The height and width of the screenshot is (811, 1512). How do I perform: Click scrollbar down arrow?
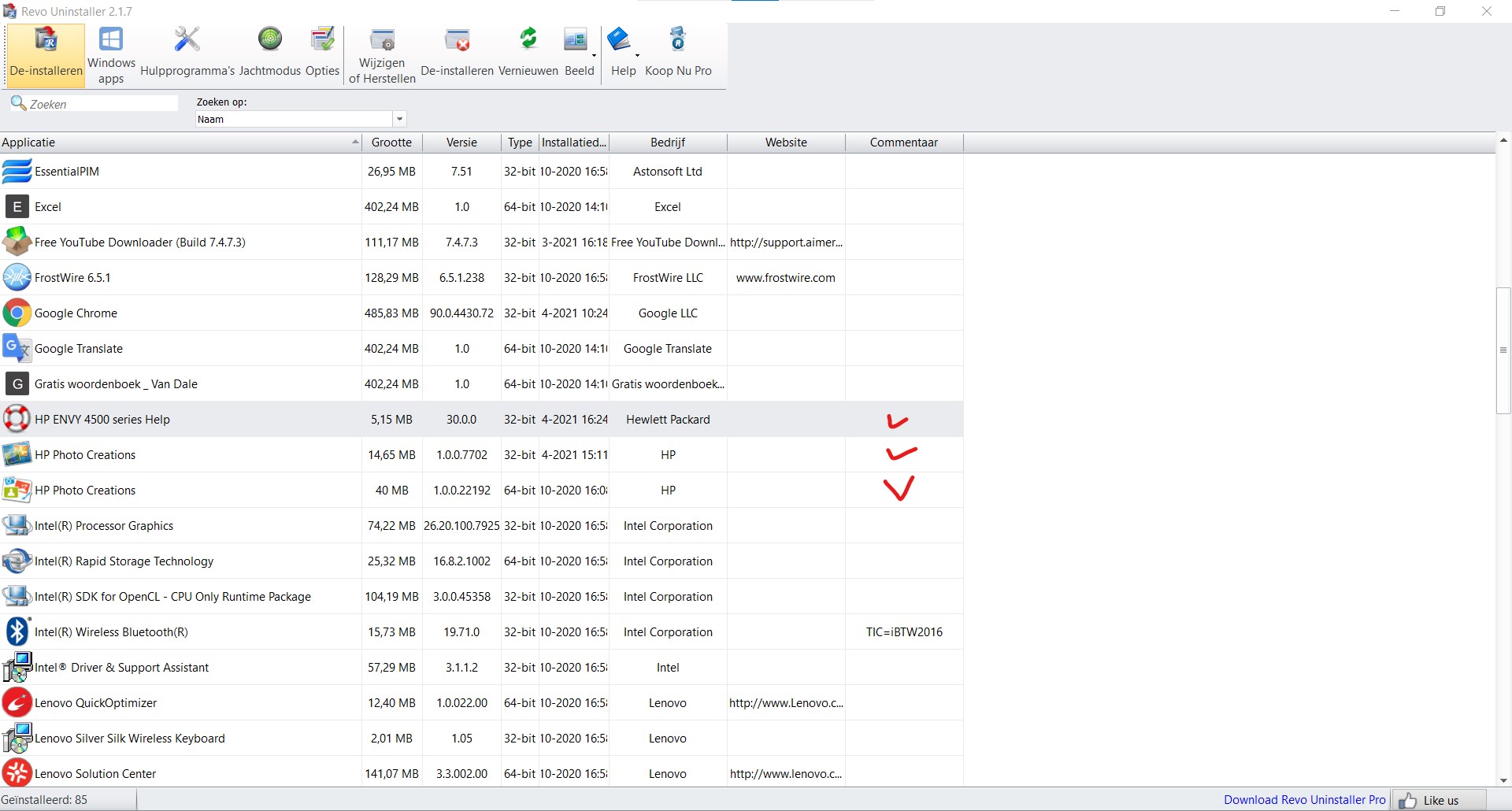pyautogui.click(x=1503, y=780)
